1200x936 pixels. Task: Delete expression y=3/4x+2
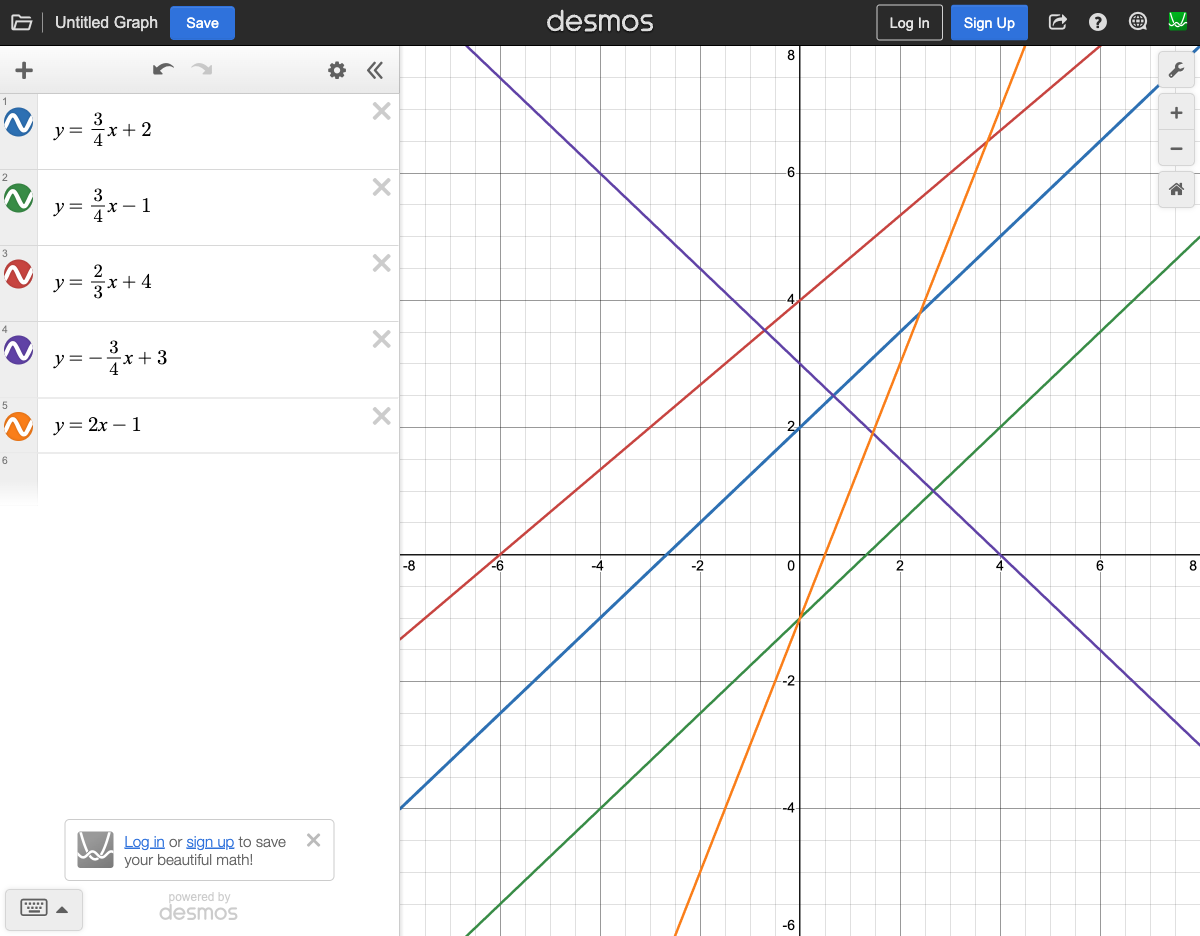tap(381, 111)
